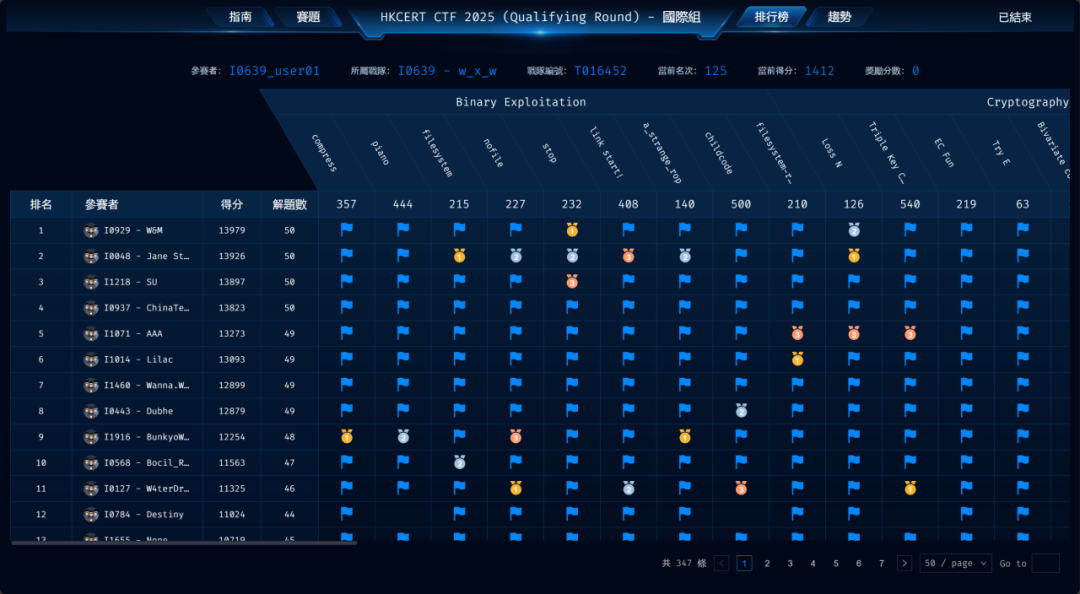
Task: Open the 趨勢 trends tab
Action: 839,17
